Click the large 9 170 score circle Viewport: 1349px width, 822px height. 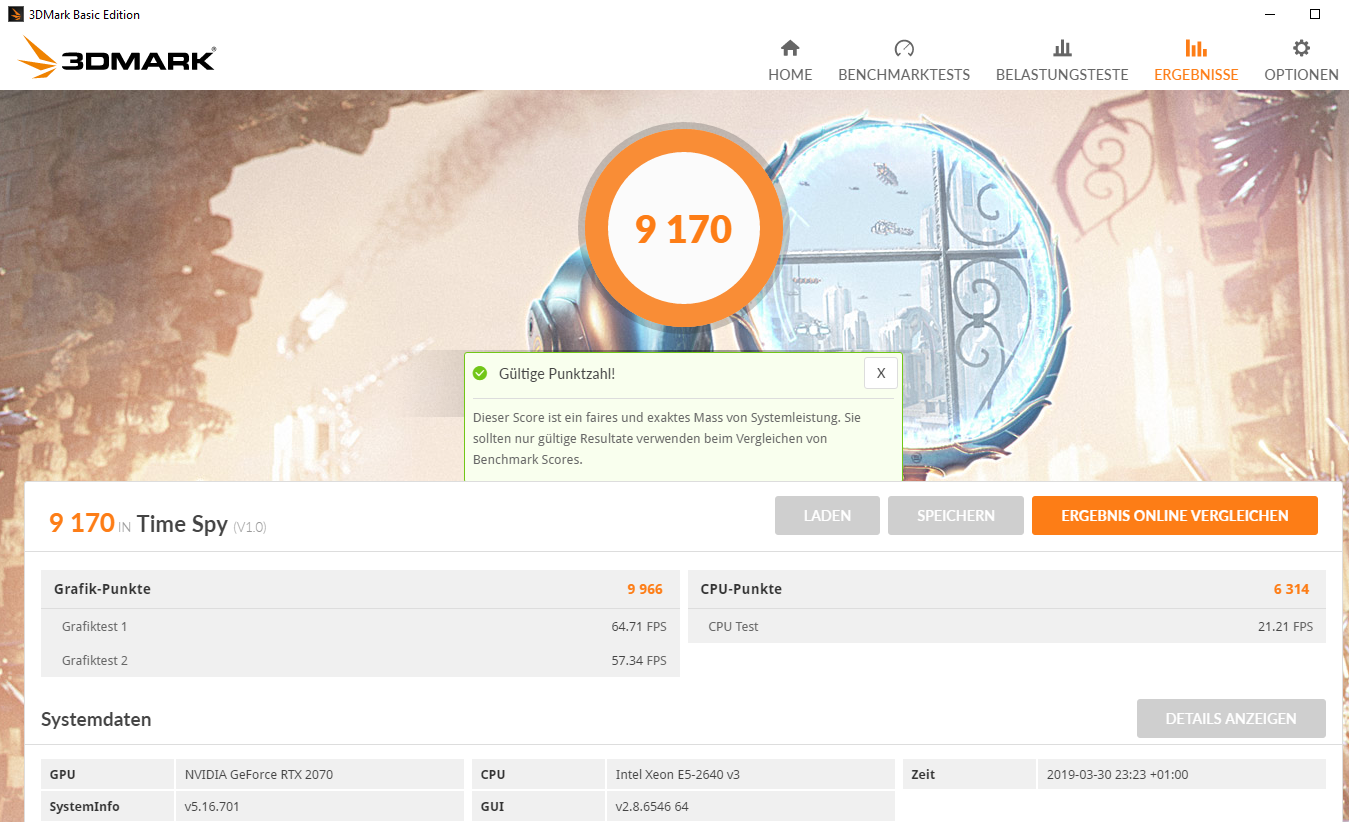(684, 229)
